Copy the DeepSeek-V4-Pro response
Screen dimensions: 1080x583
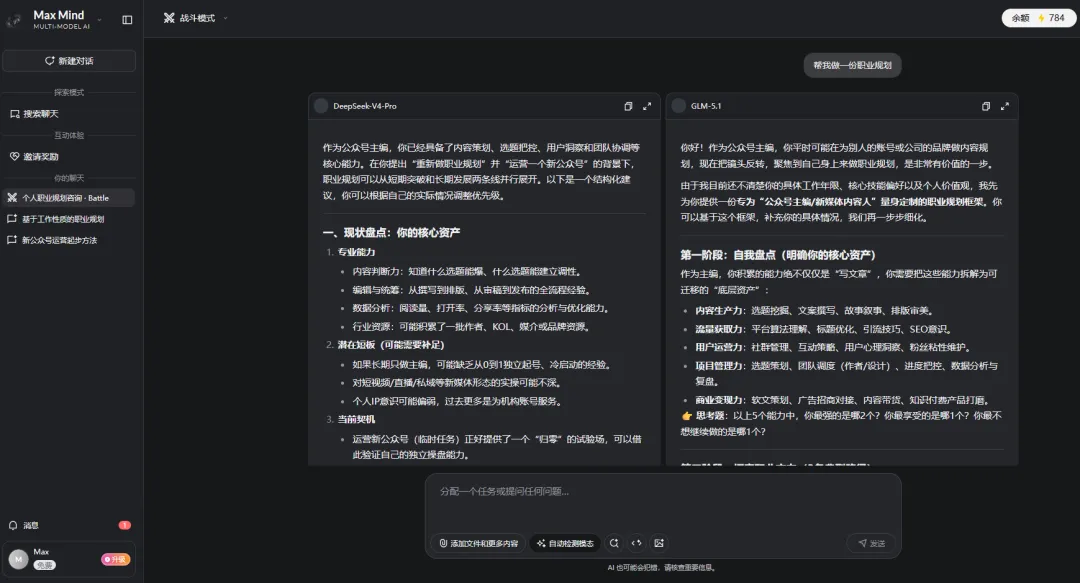click(628, 106)
